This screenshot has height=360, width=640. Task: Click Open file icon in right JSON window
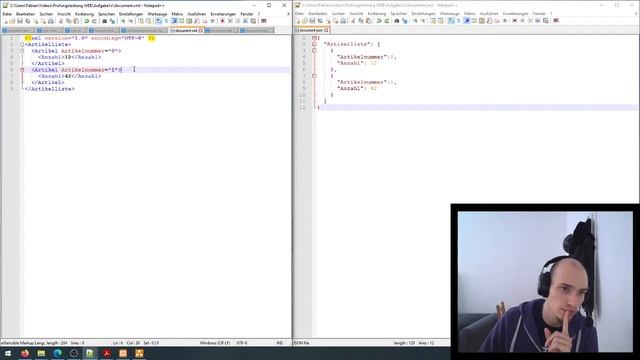tap(305, 21)
